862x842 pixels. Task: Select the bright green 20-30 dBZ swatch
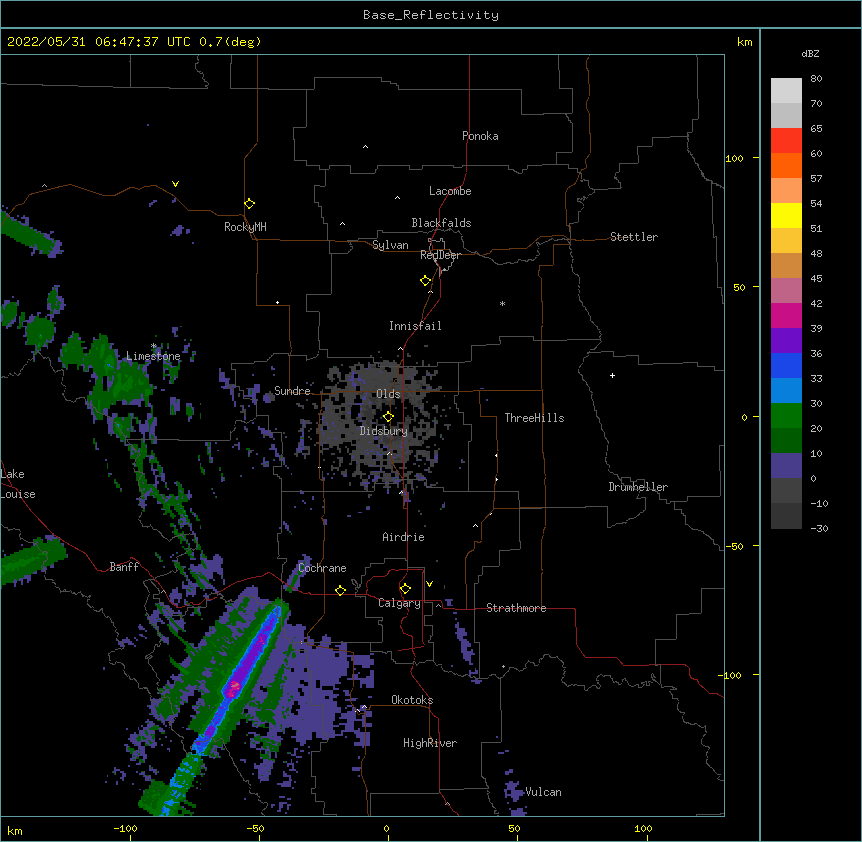point(786,416)
